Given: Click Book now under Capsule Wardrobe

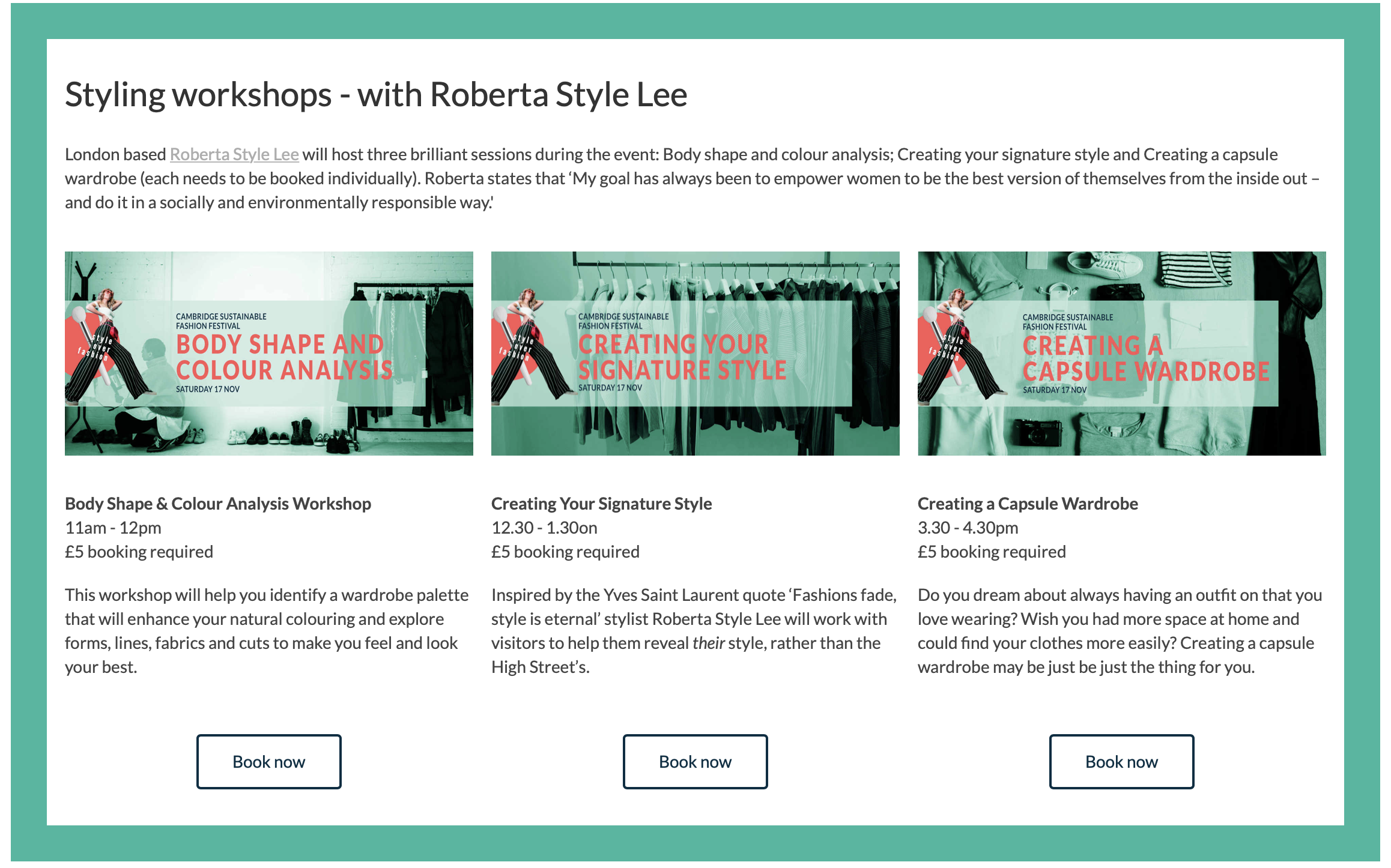Looking at the screenshot, I should coord(1121,761).
